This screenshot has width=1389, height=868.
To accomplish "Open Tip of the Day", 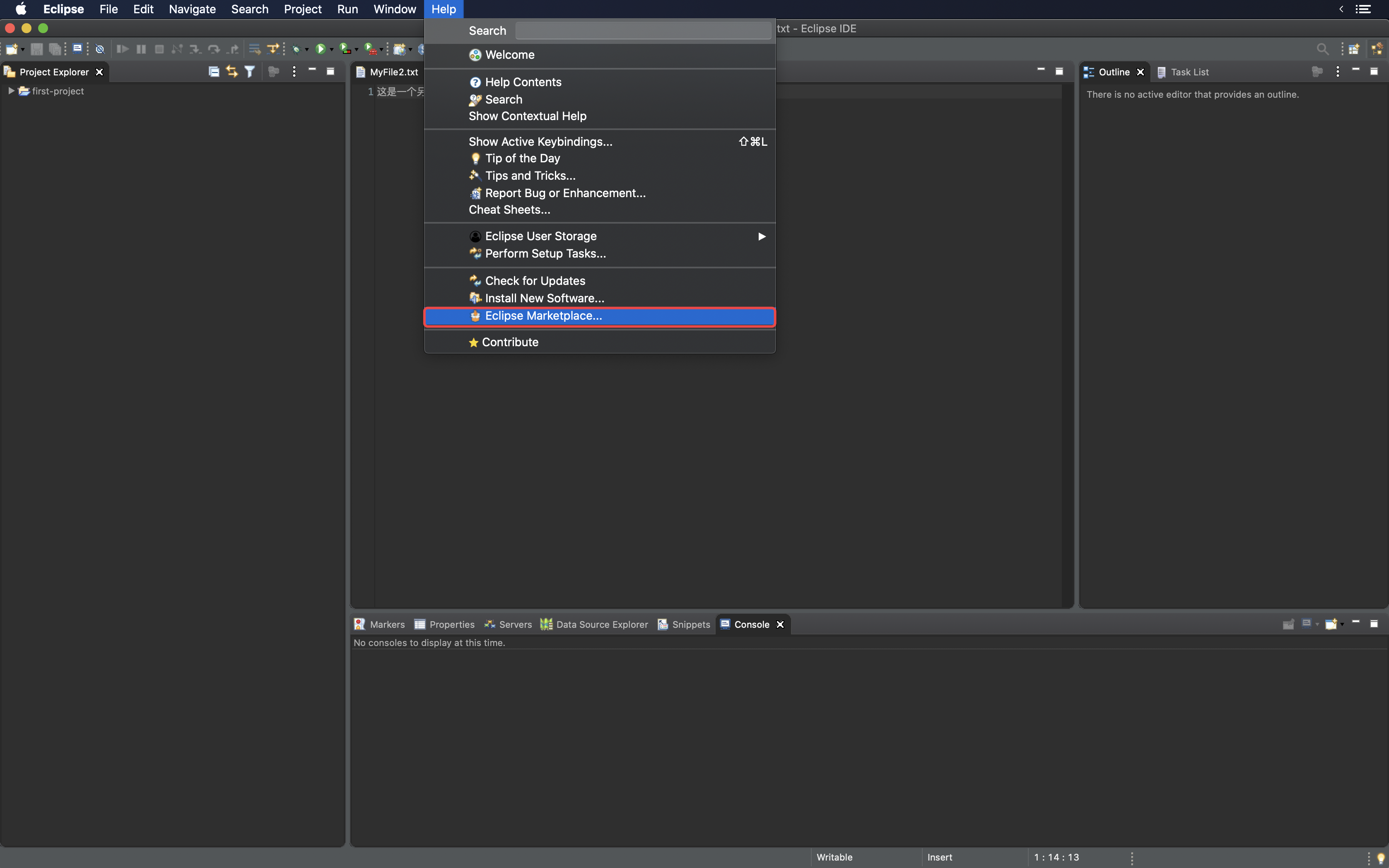I will 600,159.
